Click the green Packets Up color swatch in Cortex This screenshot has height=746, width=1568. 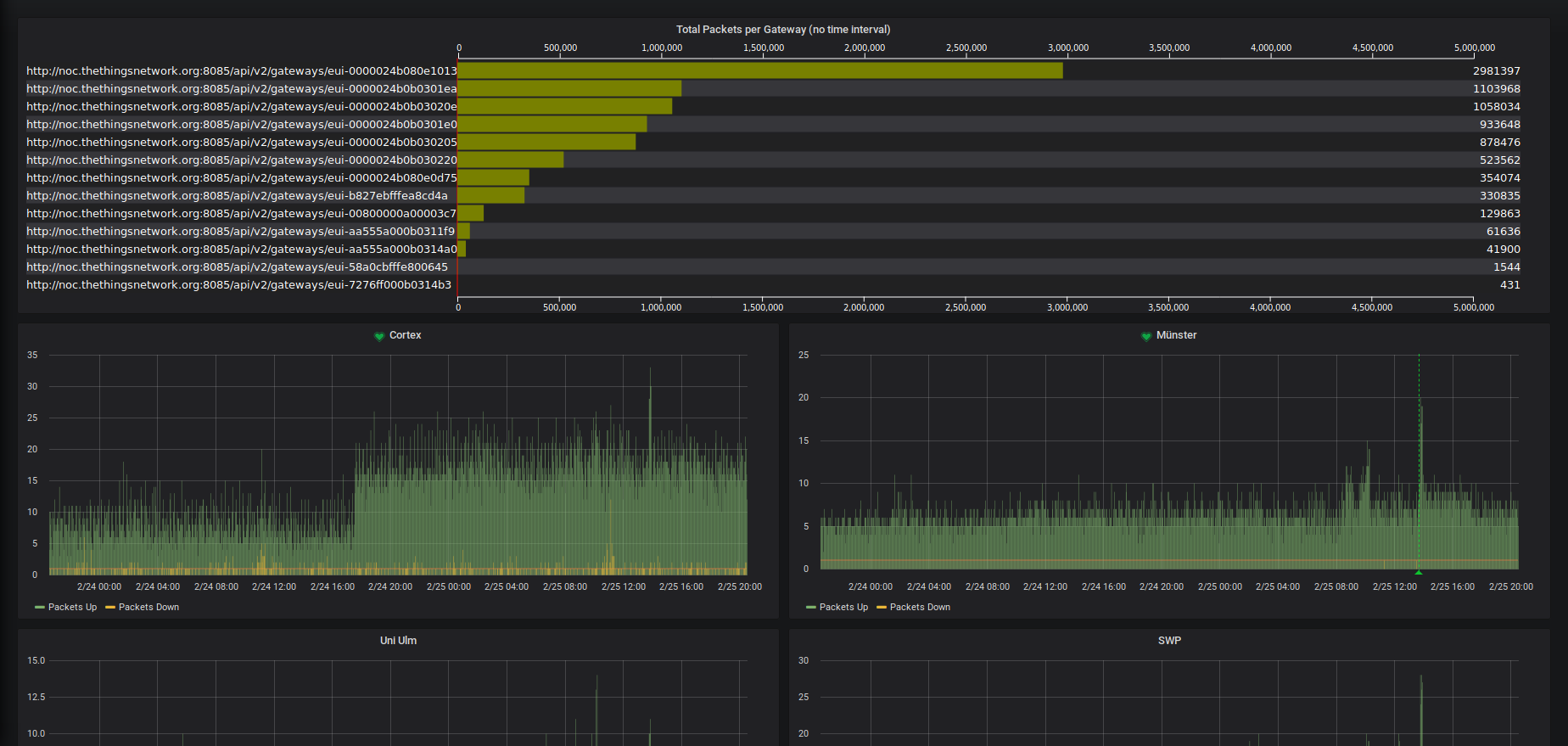[40, 608]
